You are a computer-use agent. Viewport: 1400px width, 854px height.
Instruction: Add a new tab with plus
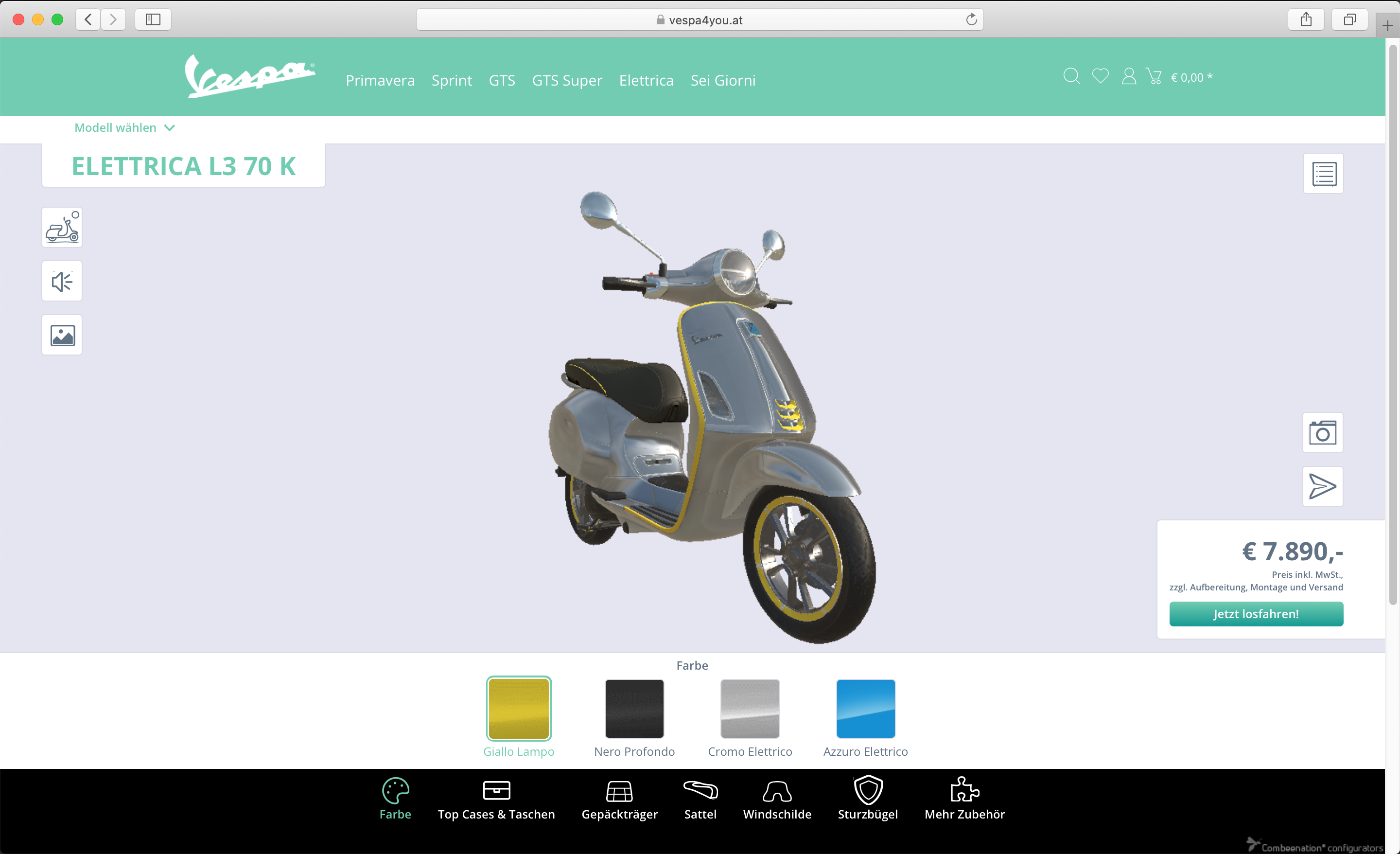click(1387, 26)
